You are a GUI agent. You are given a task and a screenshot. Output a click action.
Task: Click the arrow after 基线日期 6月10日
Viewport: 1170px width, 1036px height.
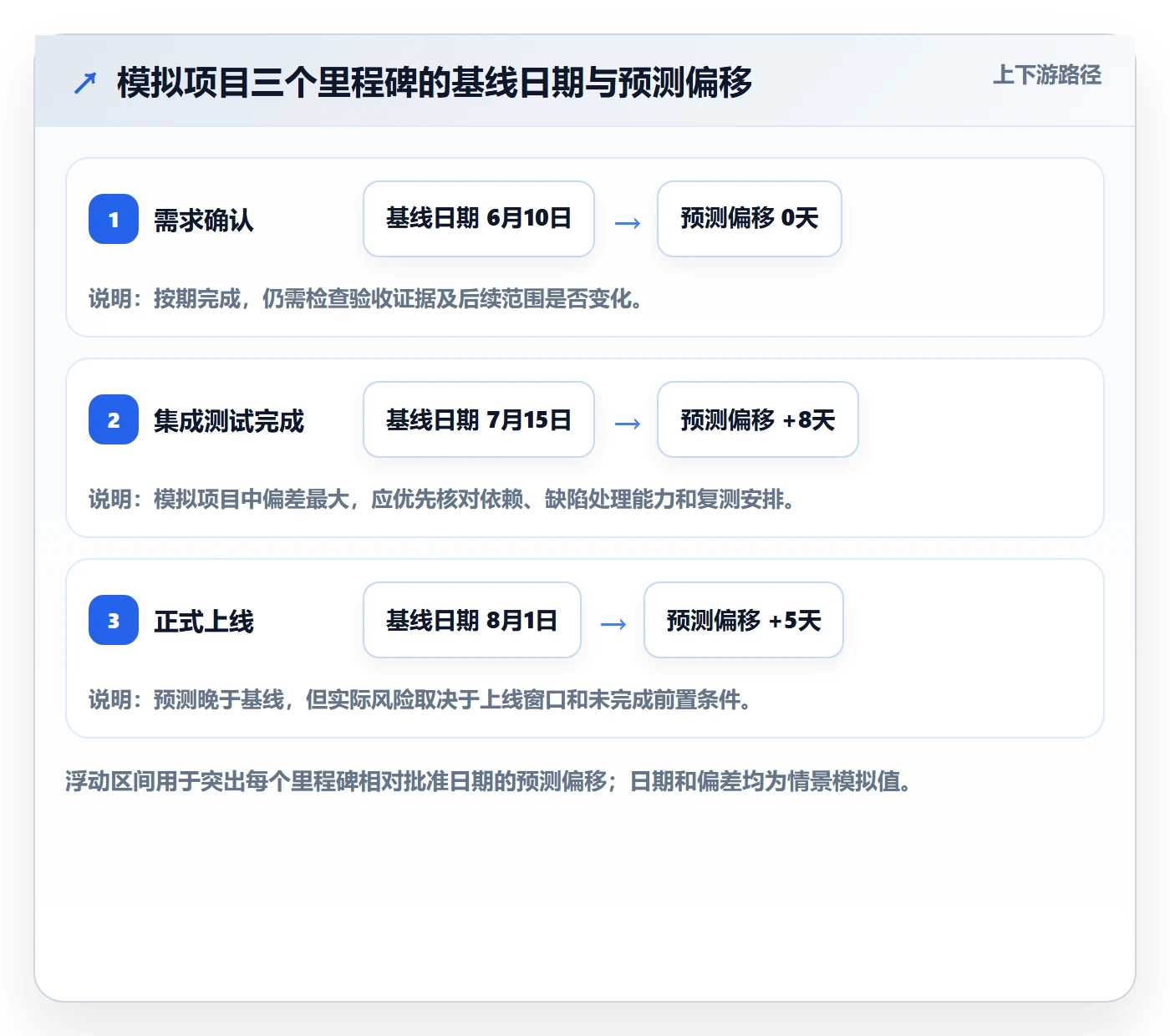[628, 223]
